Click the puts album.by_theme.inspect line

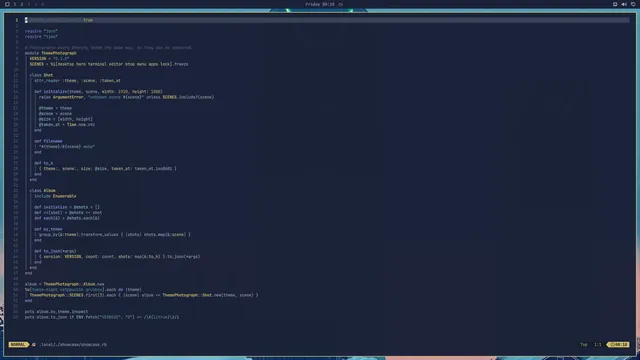(x=56, y=311)
